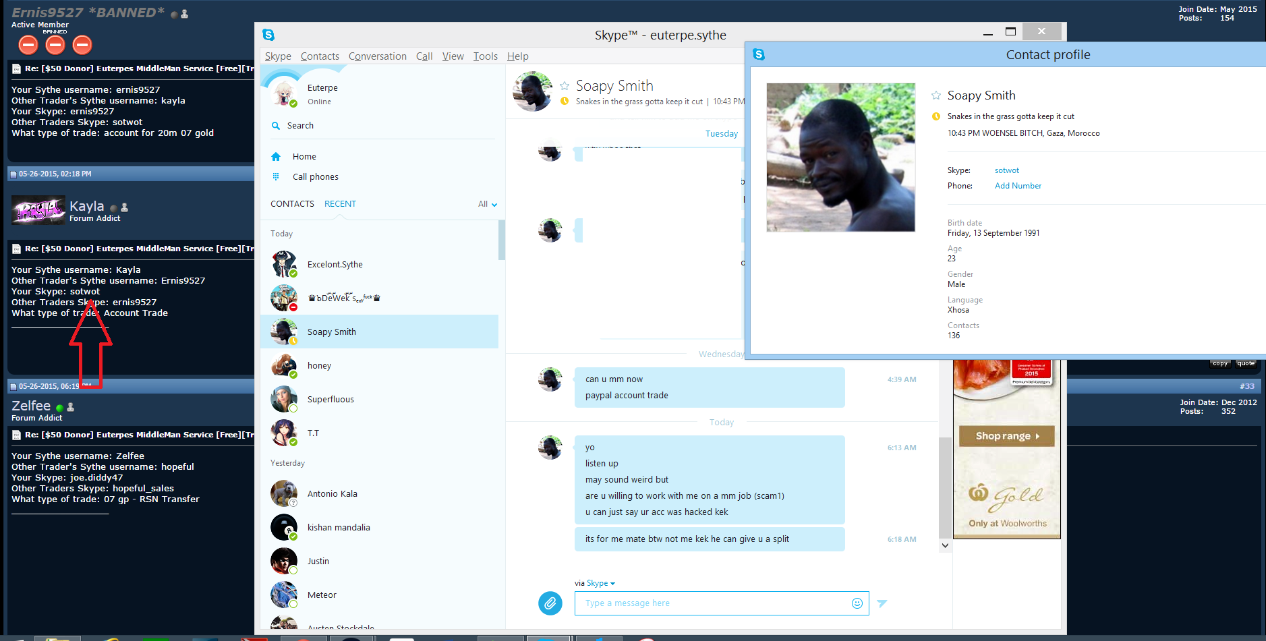Open the Skype menu
The width and height of the screenshot is (1266, 641).
point(277,56)
